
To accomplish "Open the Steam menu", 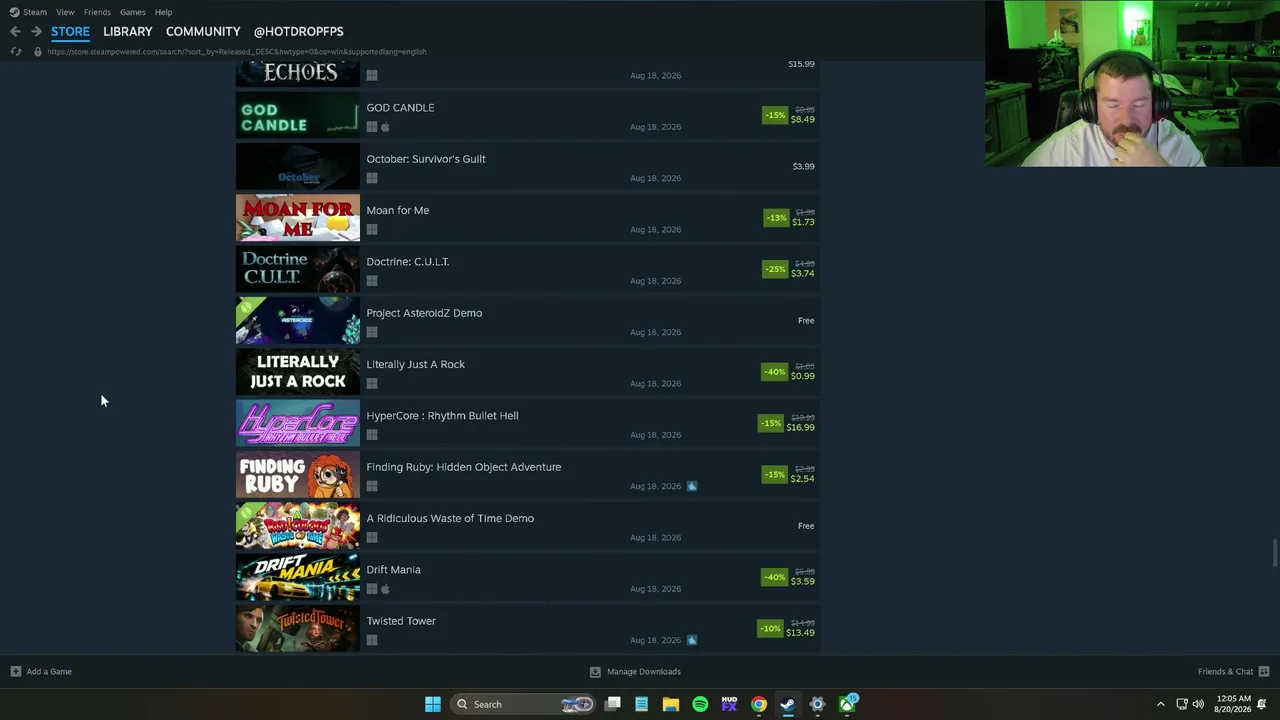I will pyautogui.click(x=35, y=12).
